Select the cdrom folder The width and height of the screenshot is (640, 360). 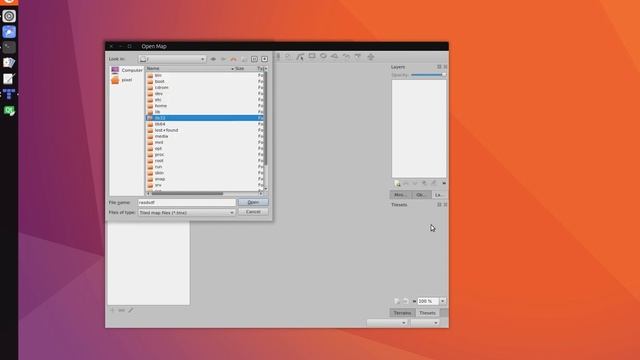(x=204, y=87)
